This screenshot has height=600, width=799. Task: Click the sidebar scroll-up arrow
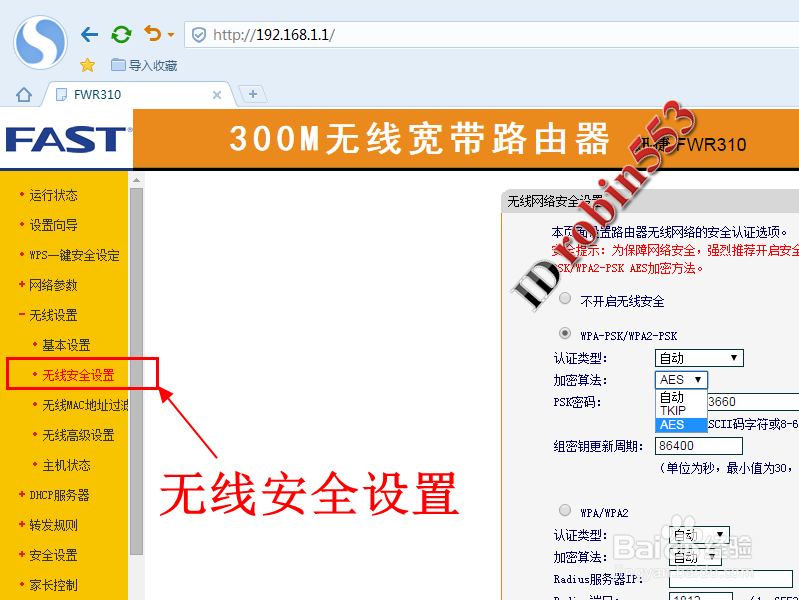[136, 180]
